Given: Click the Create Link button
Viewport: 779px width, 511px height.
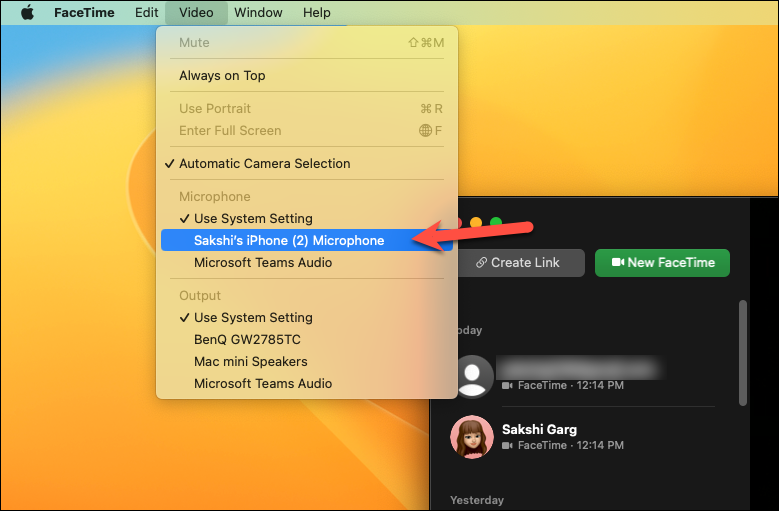Looking at the screenshot, I should [x=521, y=263].
